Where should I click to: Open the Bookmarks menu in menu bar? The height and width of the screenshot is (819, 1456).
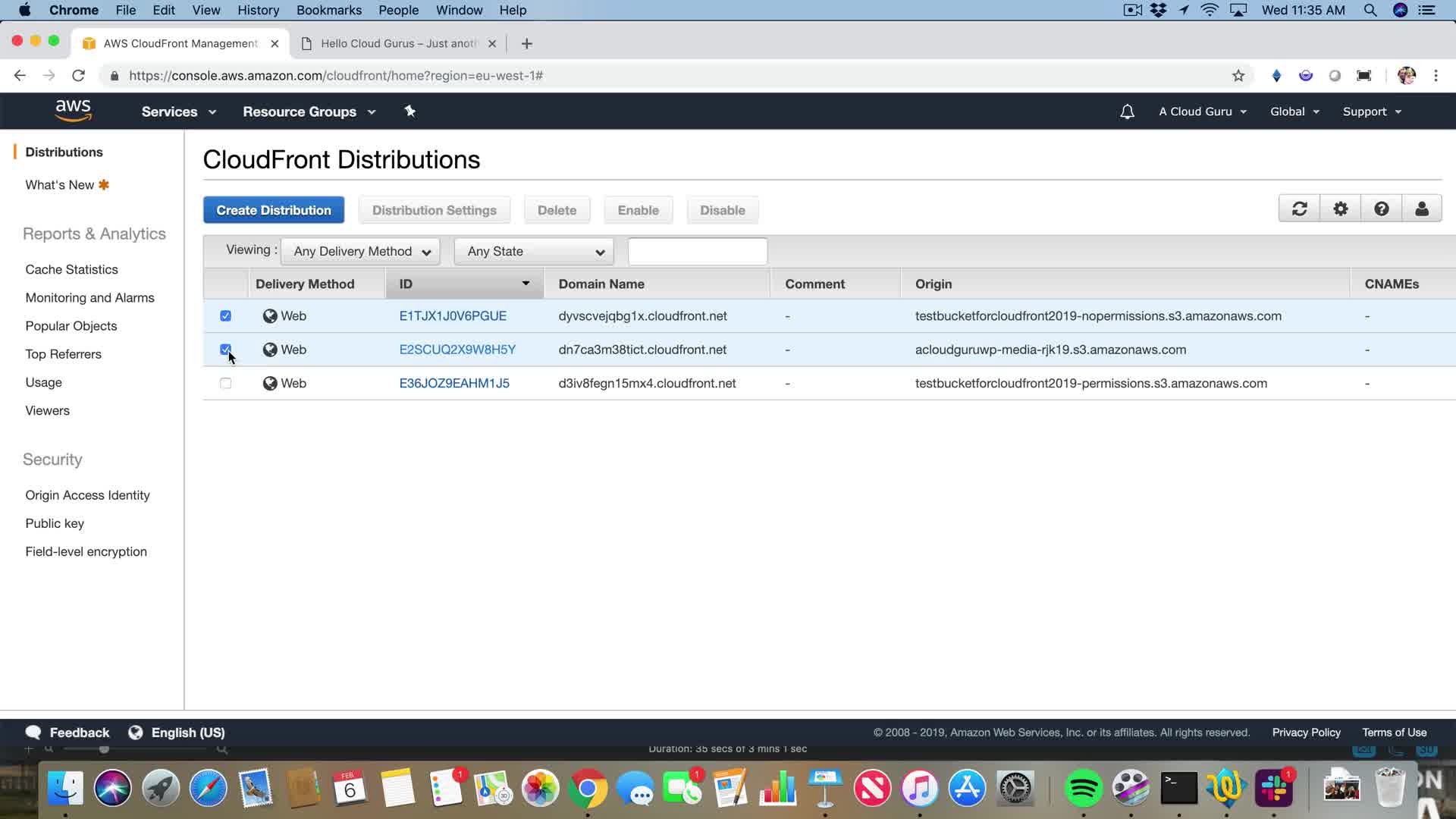click(328, 10)
